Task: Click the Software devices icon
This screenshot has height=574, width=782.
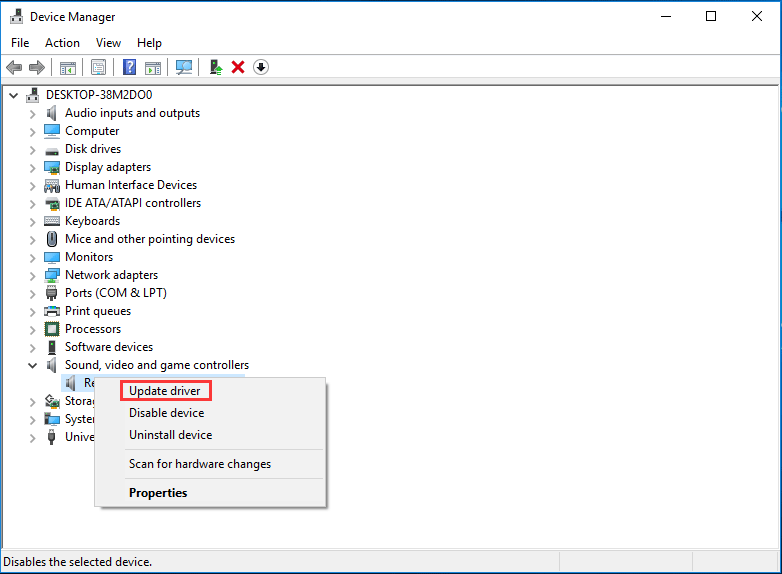Action: [52, 347]
